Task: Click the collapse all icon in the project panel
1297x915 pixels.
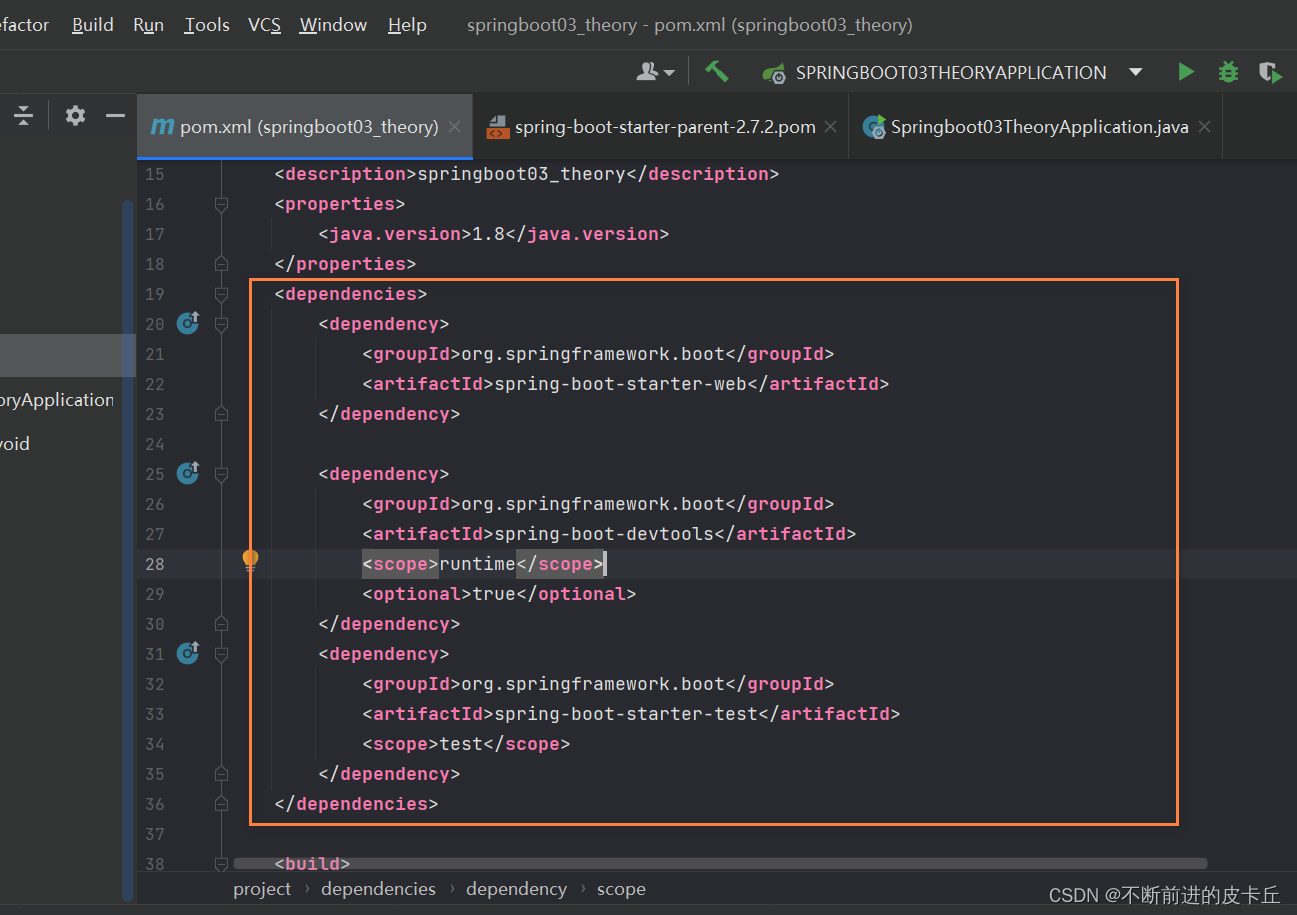Action: [x=24, y=115]
